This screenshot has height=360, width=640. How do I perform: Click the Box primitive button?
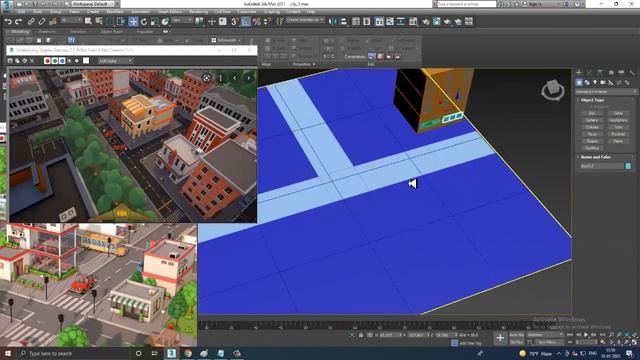(x=592, y=113)
